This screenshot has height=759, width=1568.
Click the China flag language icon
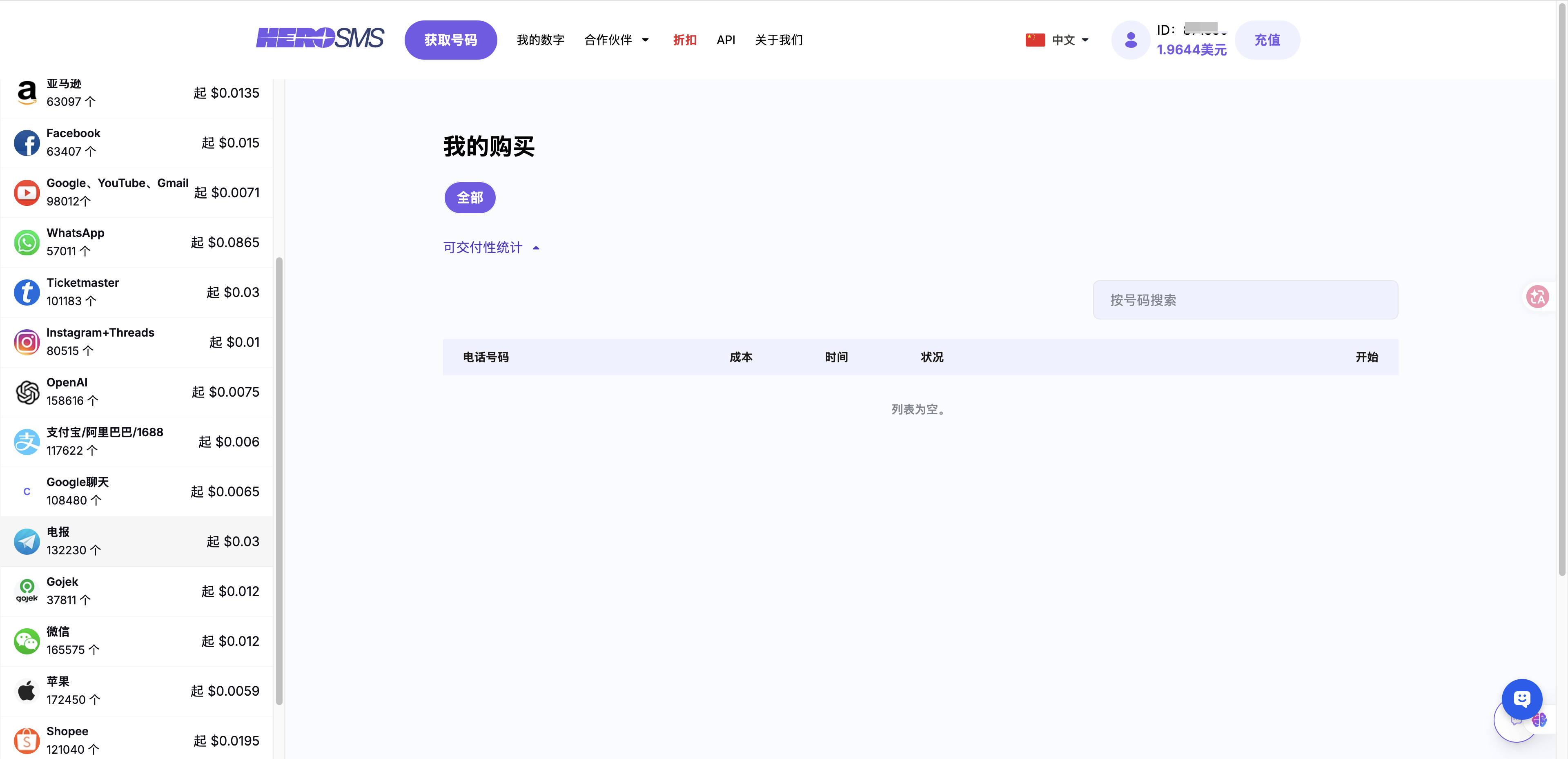pos(1035,40)
